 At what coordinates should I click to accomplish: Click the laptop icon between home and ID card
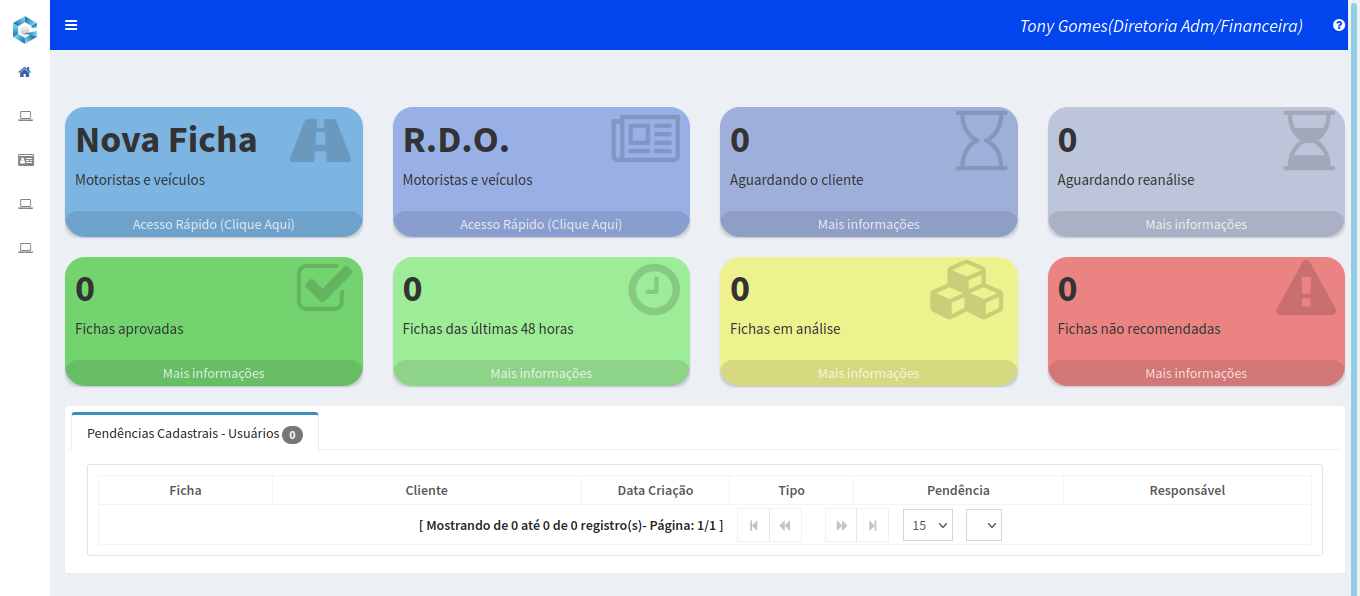25,116
